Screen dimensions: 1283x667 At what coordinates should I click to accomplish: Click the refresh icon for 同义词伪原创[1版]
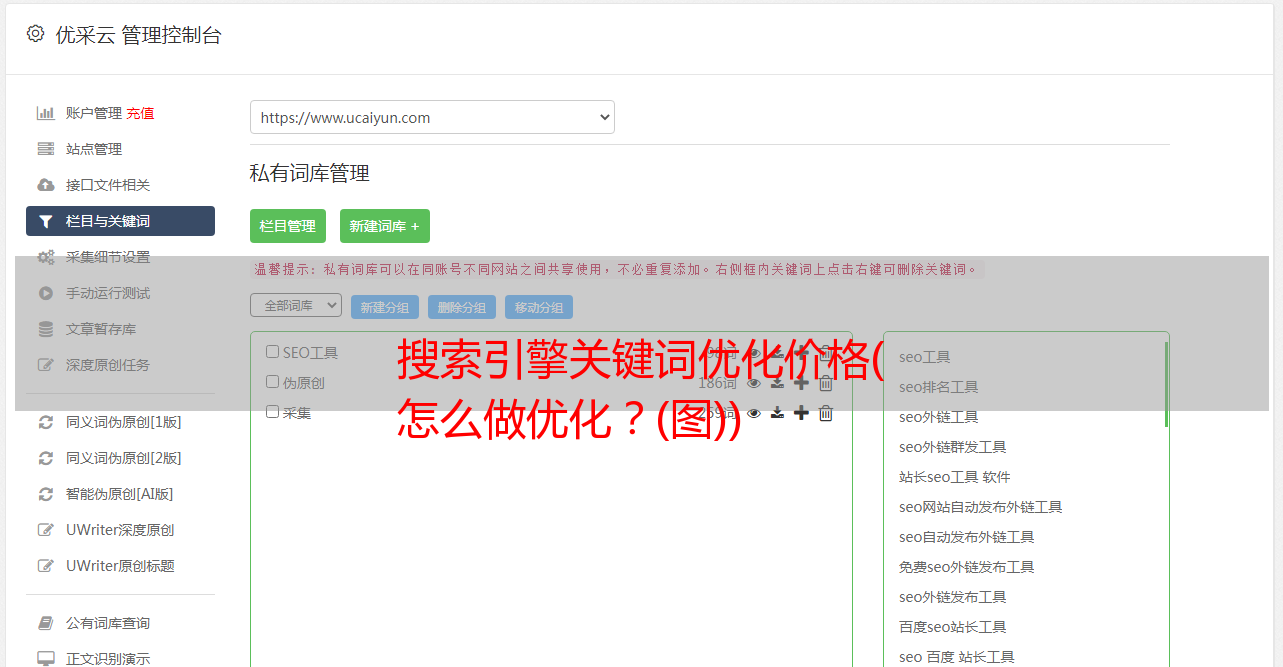click(x=45, y=422)
